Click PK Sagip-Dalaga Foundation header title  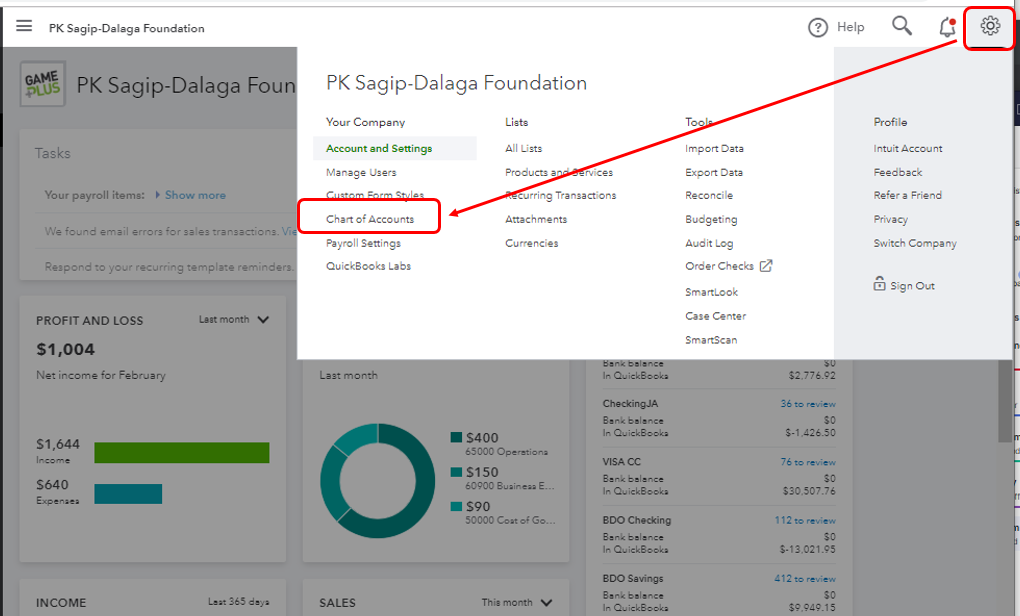coord(126,28)
